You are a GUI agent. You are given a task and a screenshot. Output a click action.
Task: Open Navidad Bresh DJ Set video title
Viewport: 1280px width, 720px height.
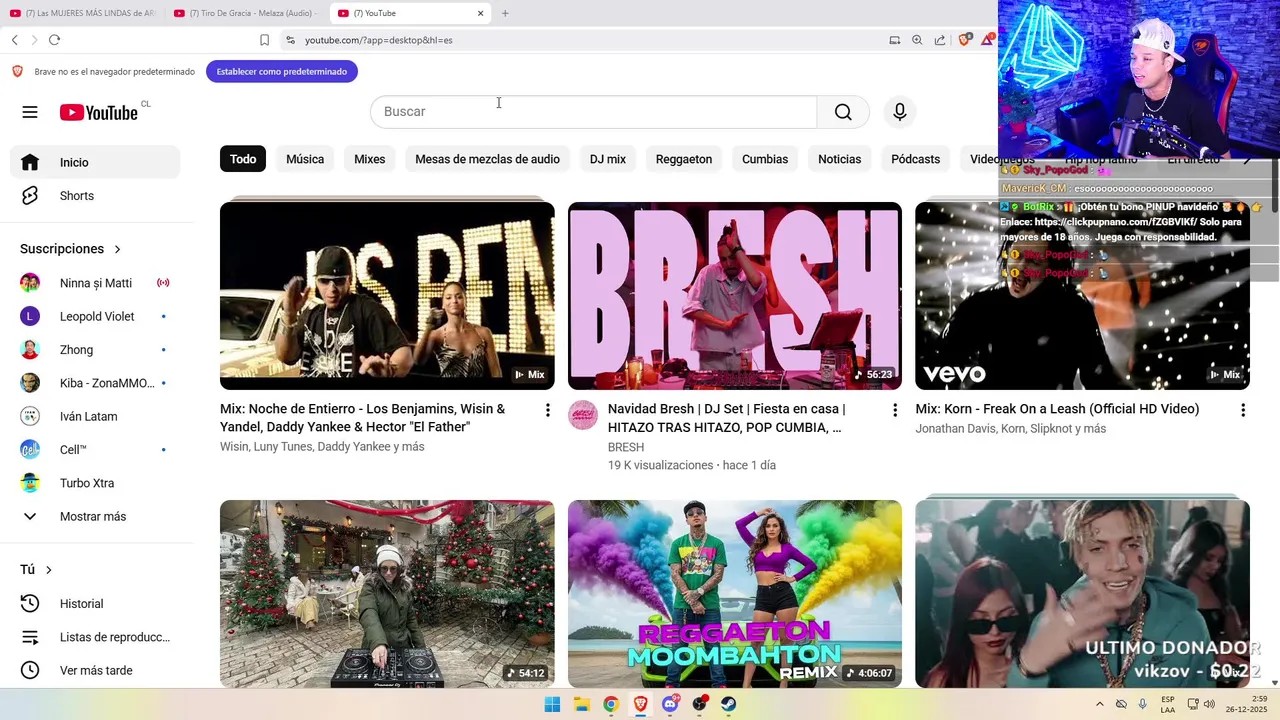tap(726, 418)
